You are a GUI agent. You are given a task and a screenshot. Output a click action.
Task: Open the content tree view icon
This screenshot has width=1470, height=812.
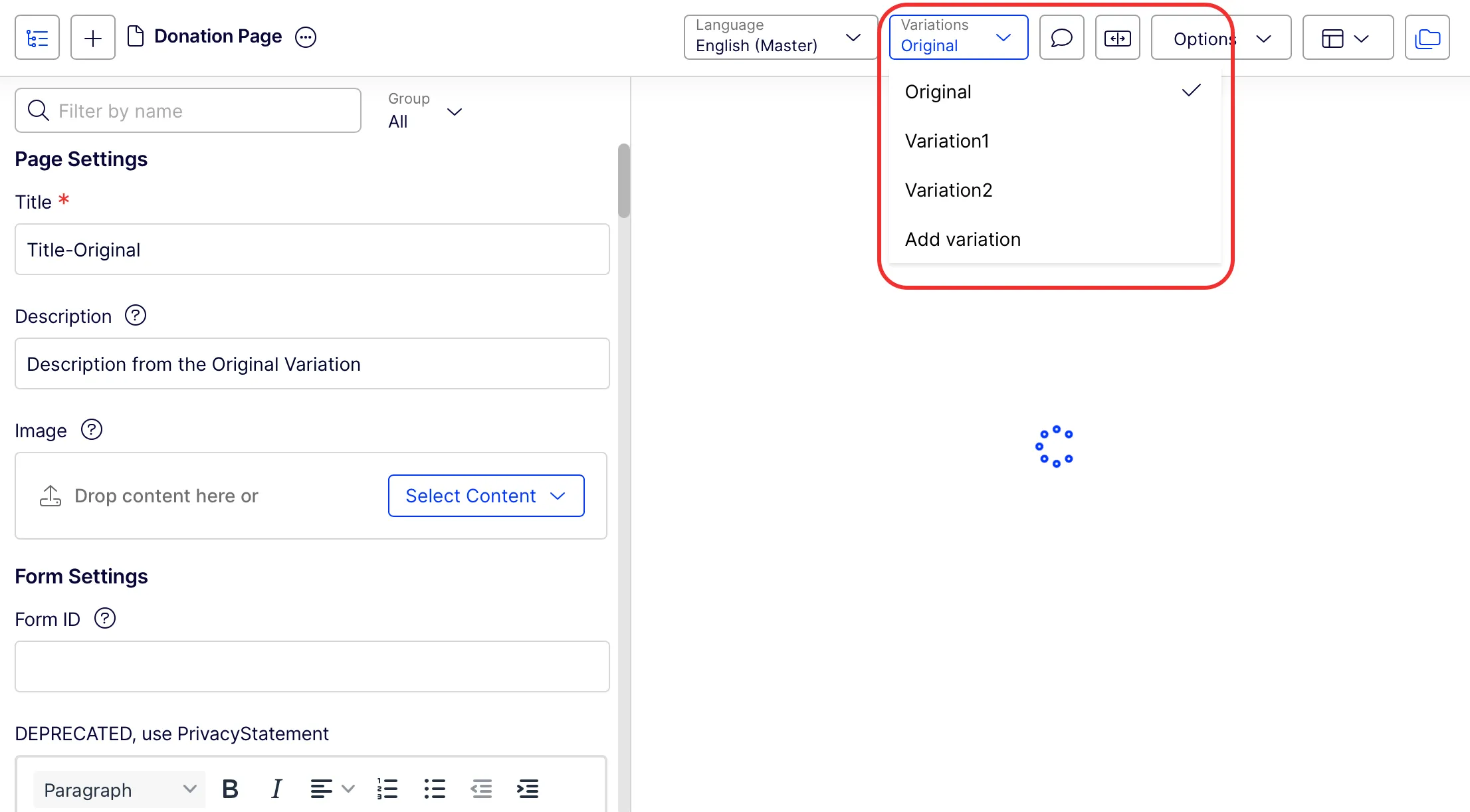point(37,38)
